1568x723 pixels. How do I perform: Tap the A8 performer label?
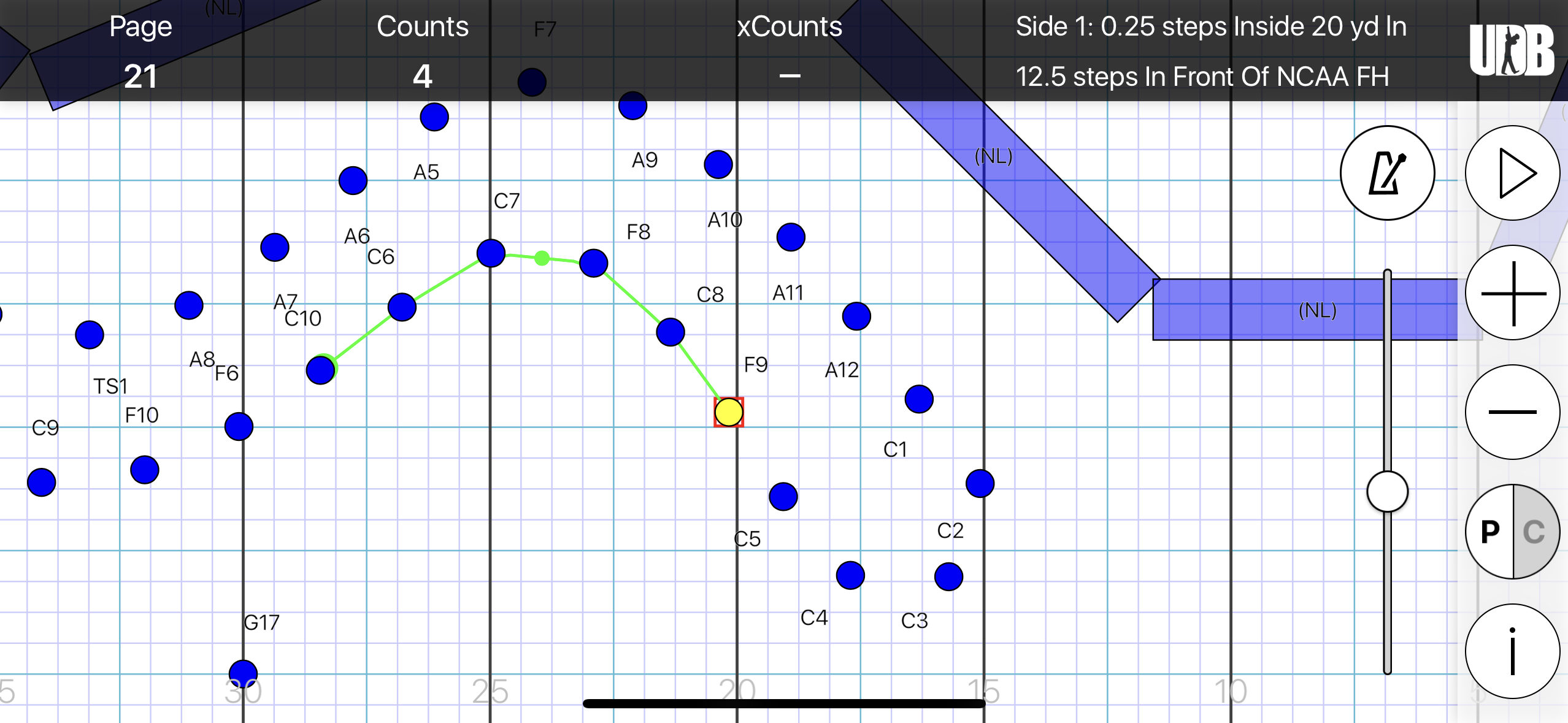point(202,359)
